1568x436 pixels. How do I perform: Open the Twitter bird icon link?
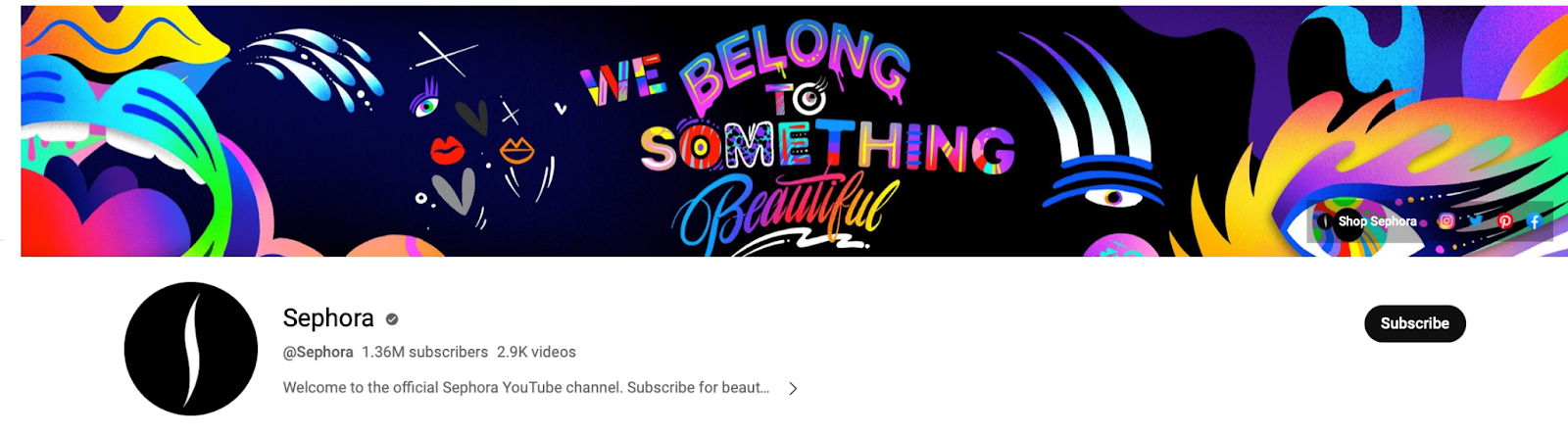1475,221
